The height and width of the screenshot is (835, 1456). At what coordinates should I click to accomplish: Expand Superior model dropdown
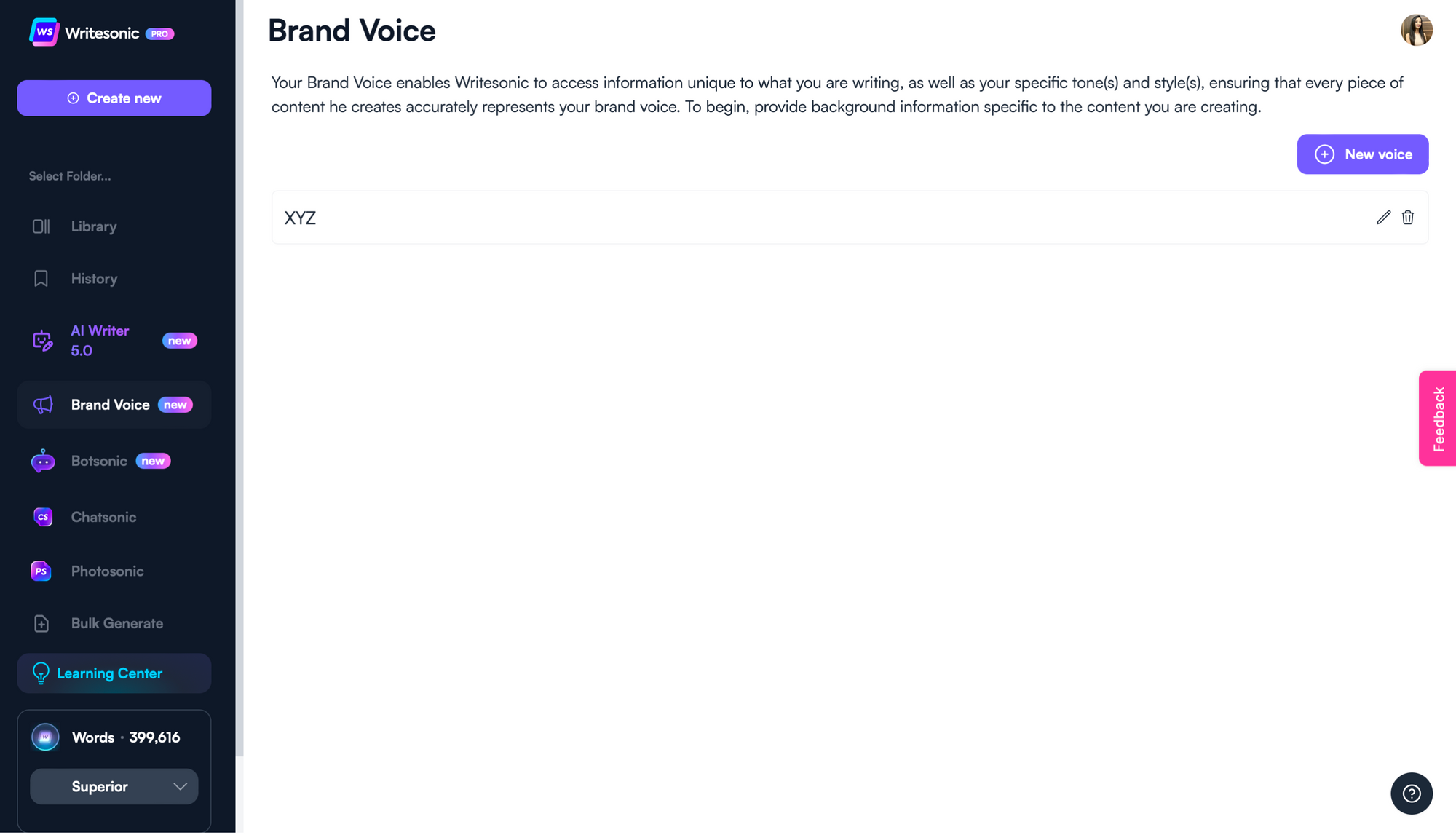[113, 786]
